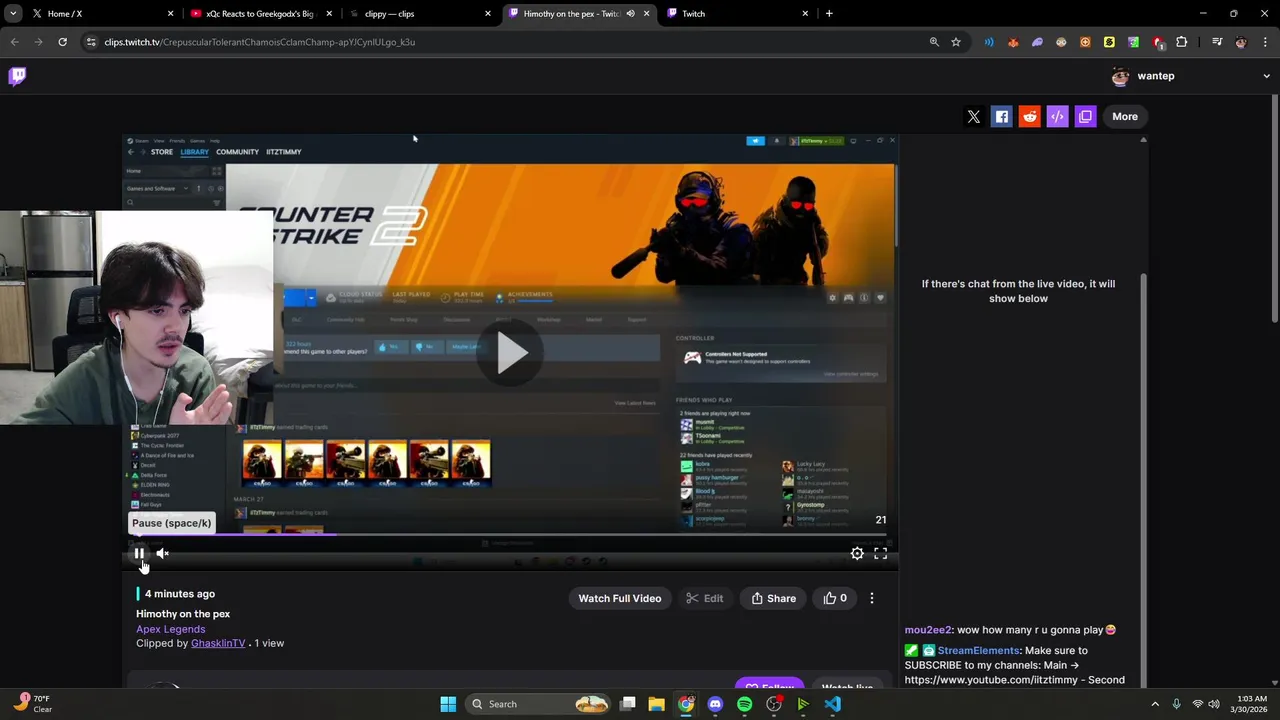This screenshot has width=1280, height=720.
Task: Enter fullscreen on the video player
Action: tap(881, 553)
